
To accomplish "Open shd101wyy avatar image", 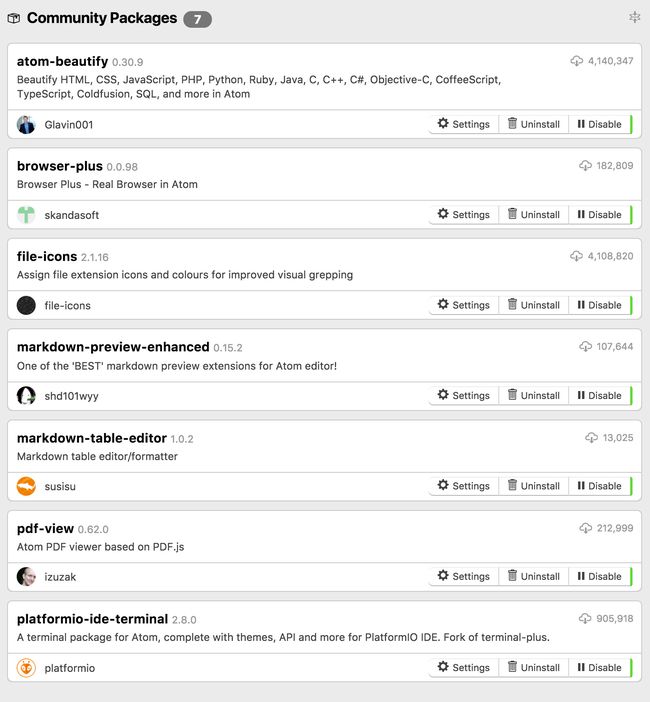I will click(x=26, y=396).
